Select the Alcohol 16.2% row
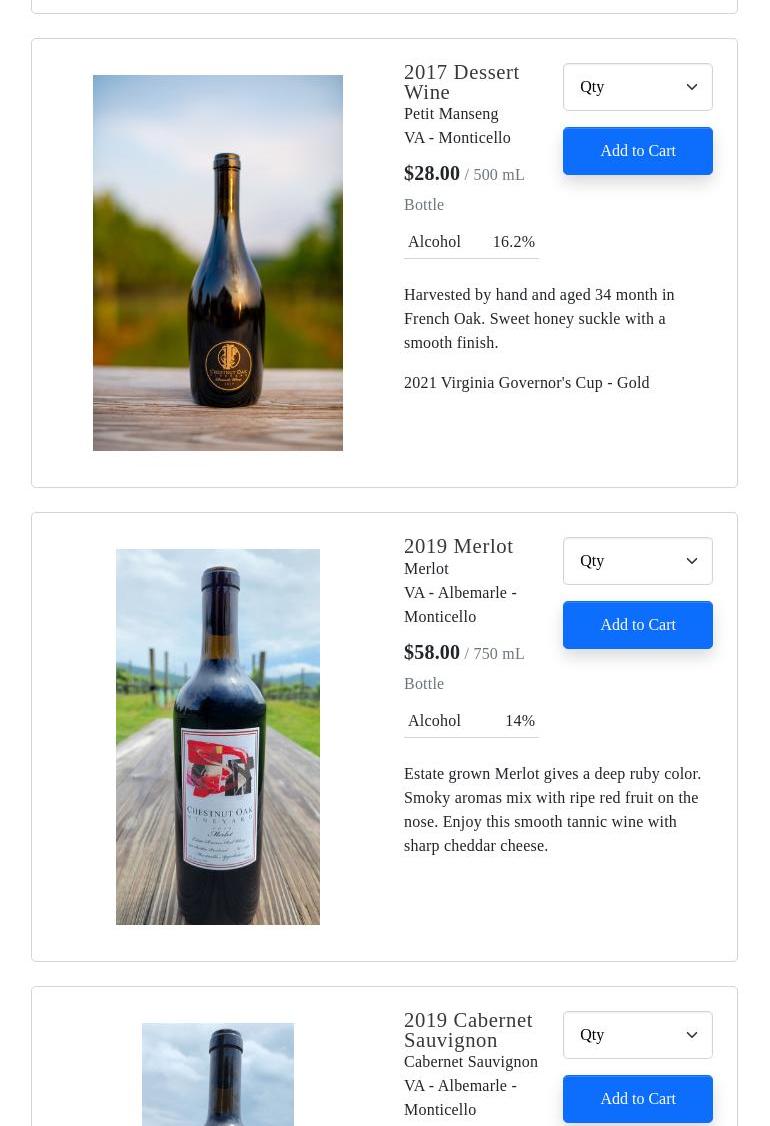Viewport: 770px width, 1126px height. pyautogui.click(x=471, y=242)
